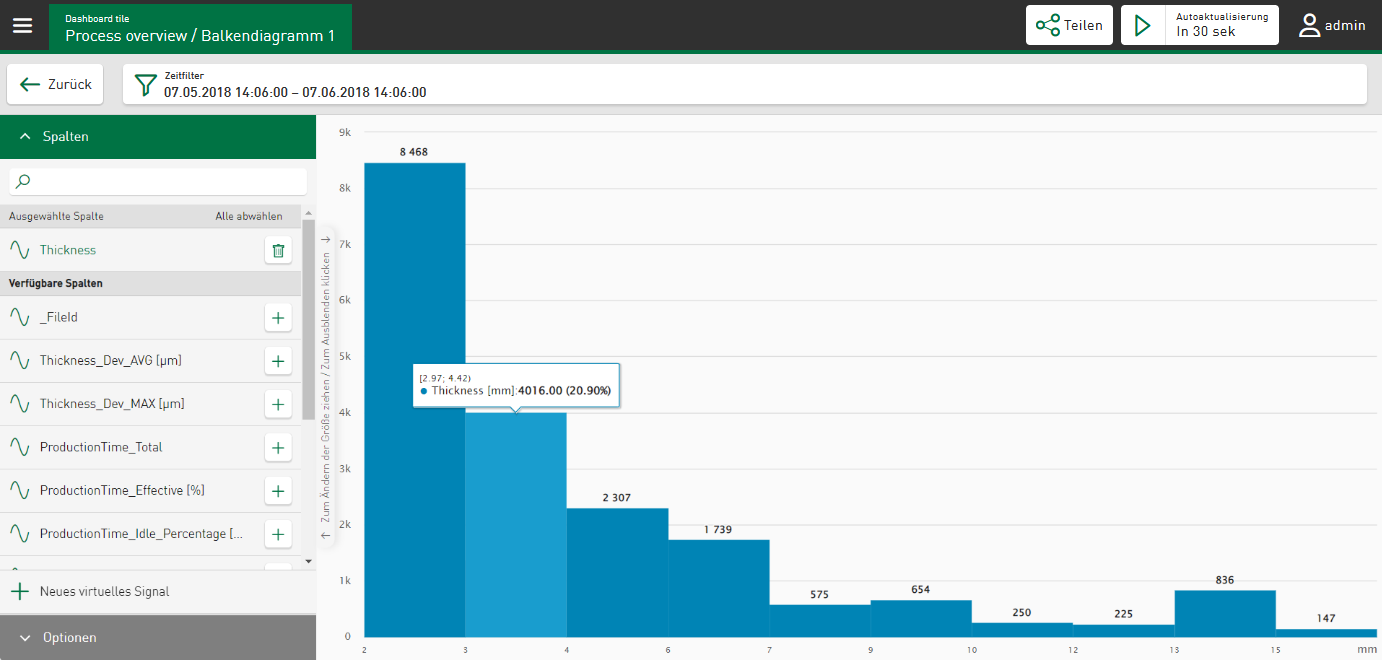The height and width of the screenshot is (660, 1382).
Task: Add the Thickness_Dev_AVG column
Action: click(x=278, y=361)
